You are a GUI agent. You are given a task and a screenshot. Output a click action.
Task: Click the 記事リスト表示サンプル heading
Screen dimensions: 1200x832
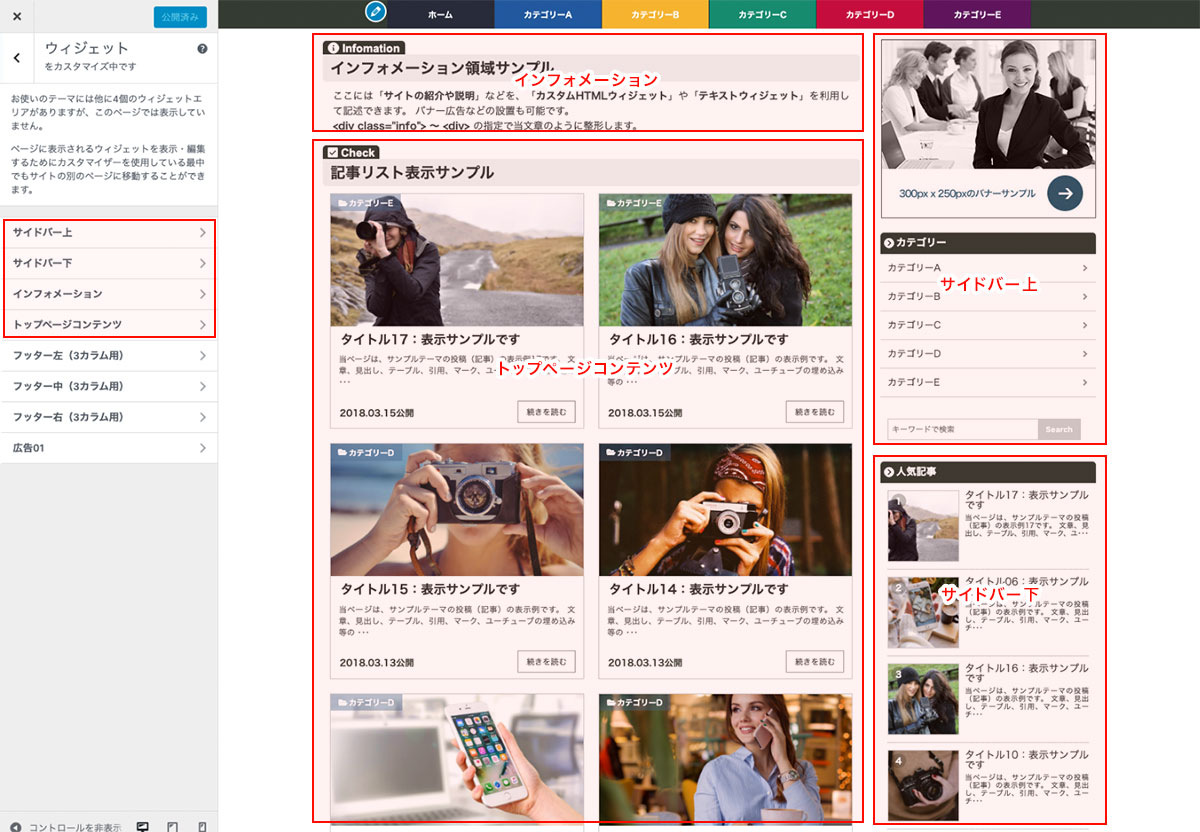click(x=412, y=172)
